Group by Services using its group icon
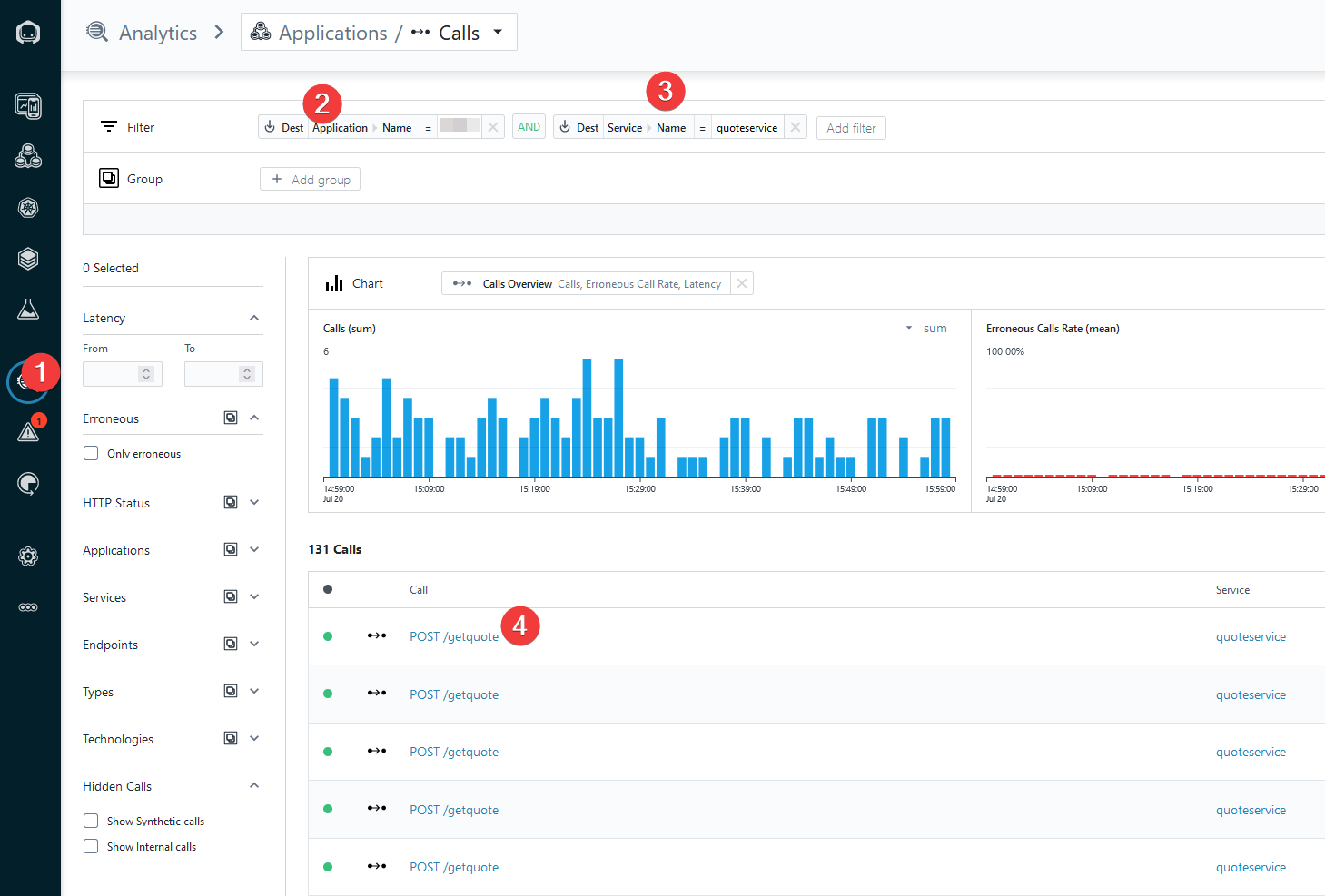The width and height of the screenshot is (1325, 896). pos(231,596)
